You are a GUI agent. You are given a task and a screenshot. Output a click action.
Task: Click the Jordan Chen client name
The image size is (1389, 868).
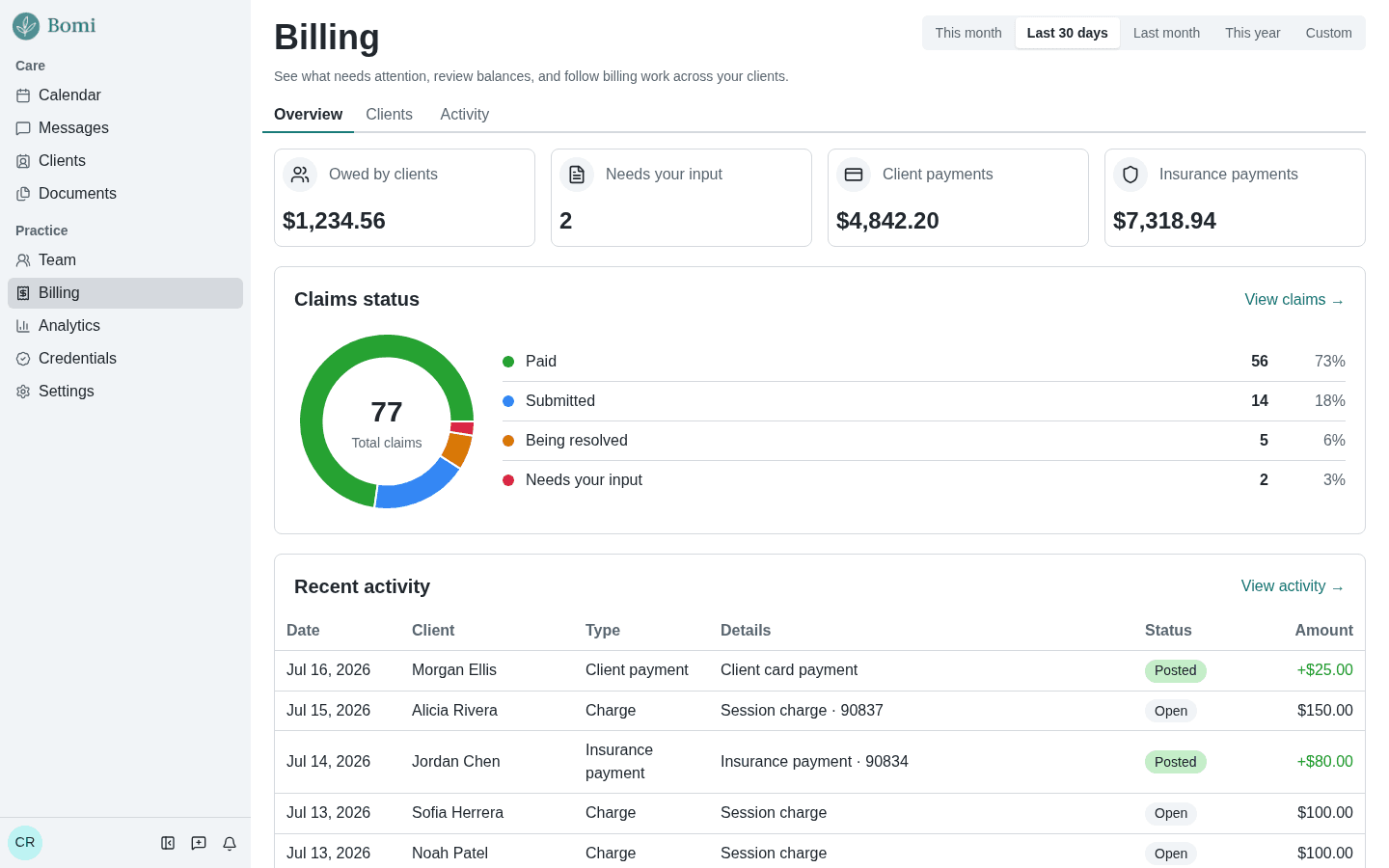(x=455, y=762)
